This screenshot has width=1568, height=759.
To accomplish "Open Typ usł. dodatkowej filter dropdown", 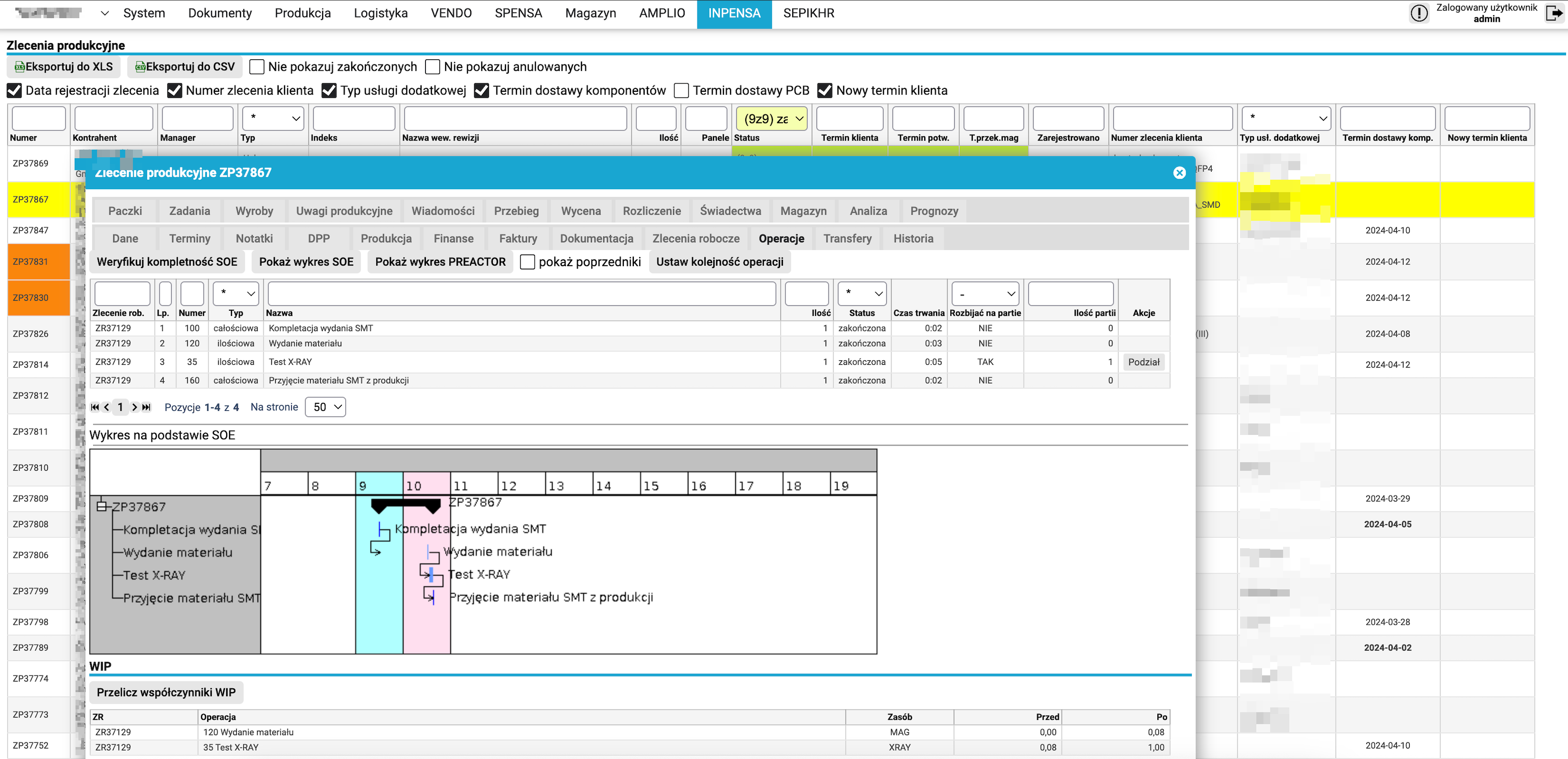I will click(x=1286, y=119).
